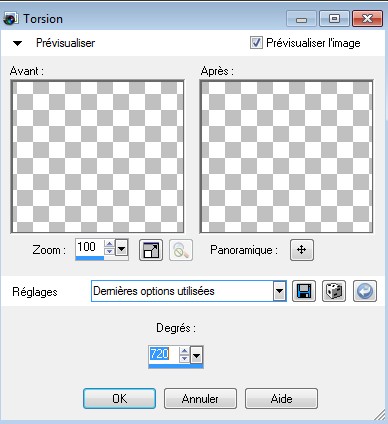Click the greyed magnifier preview icon
388x424 pixels.
point(181,250)
